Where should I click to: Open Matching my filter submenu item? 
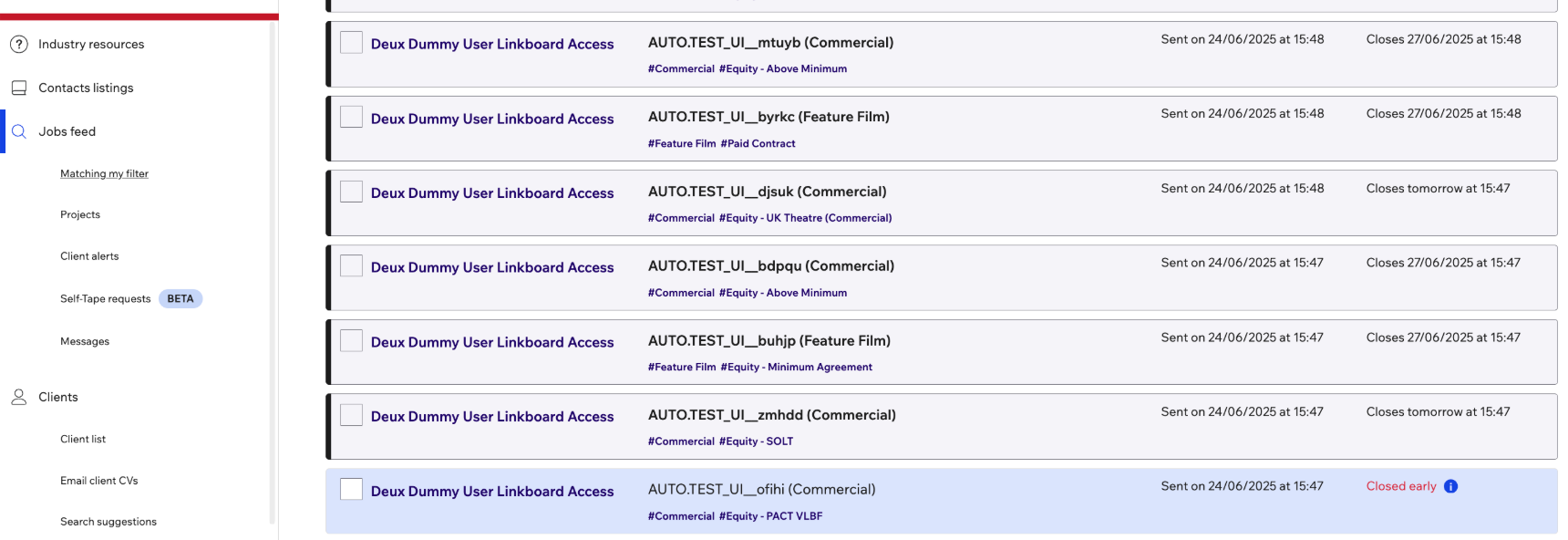[104, 173]
